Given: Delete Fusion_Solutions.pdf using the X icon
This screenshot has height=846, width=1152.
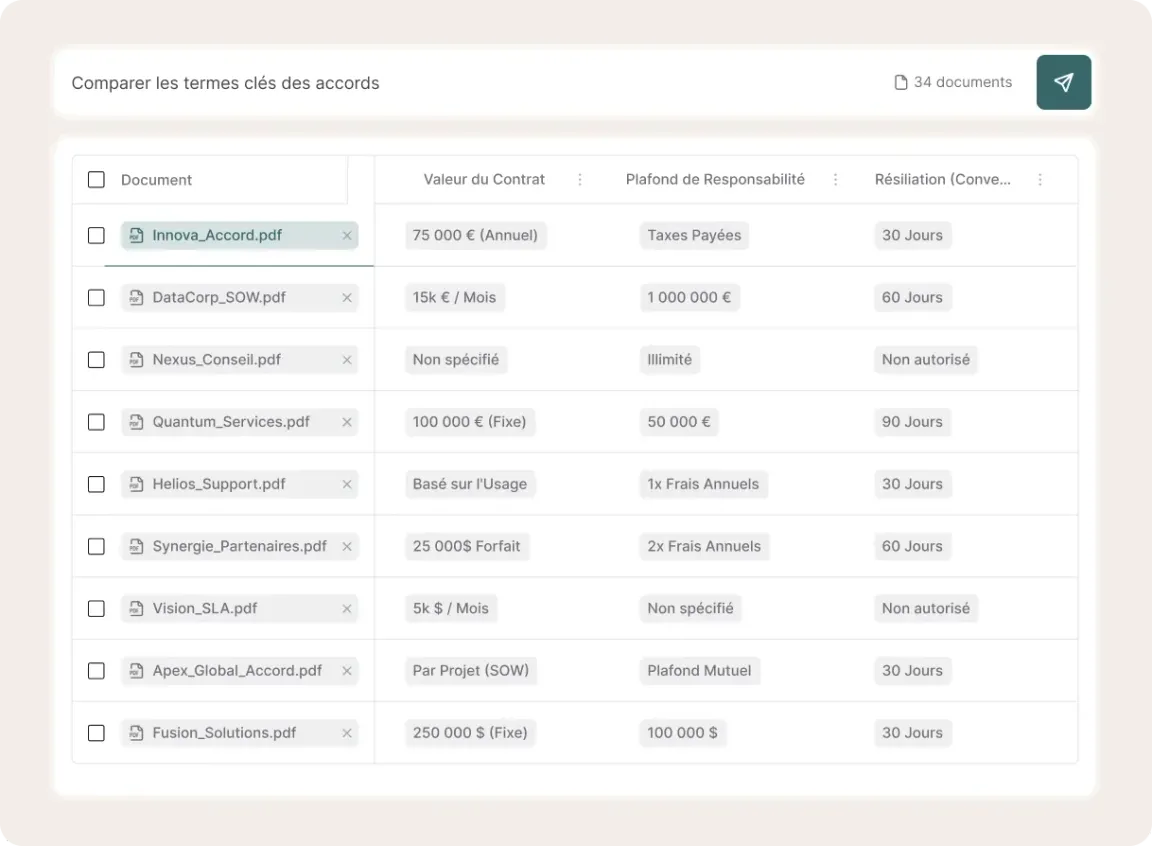Looking at the screenshot, I should pyautogui.click(x=347, y=733).
